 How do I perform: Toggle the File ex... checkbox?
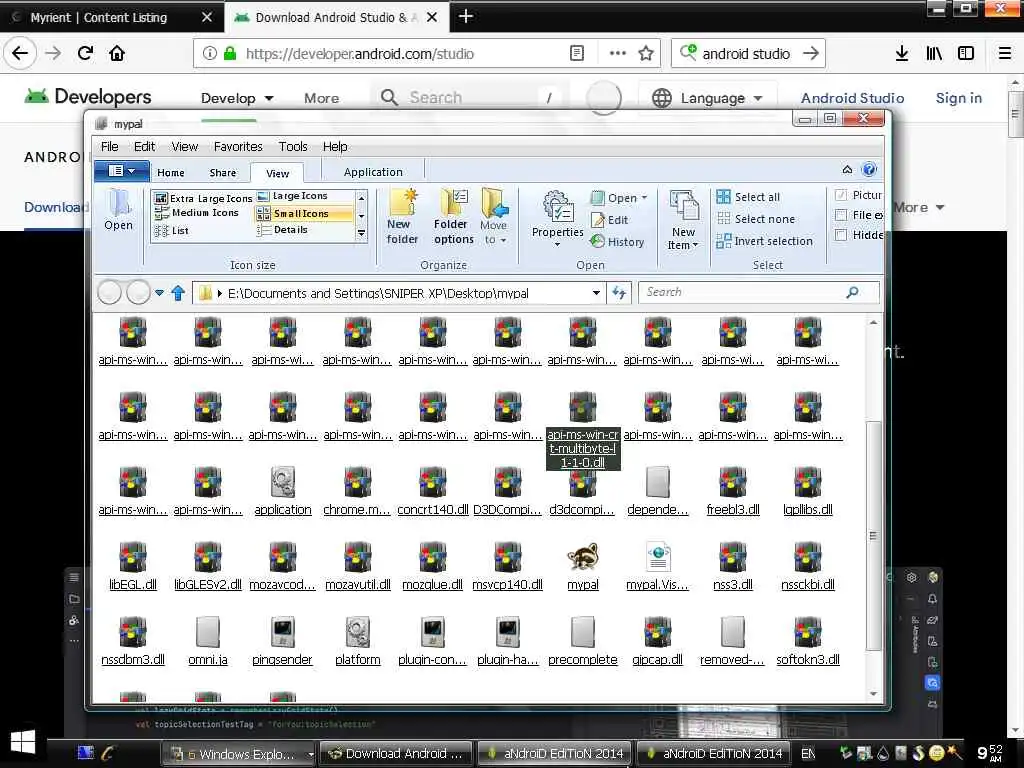pyautogui.click(x=841, y=215)
